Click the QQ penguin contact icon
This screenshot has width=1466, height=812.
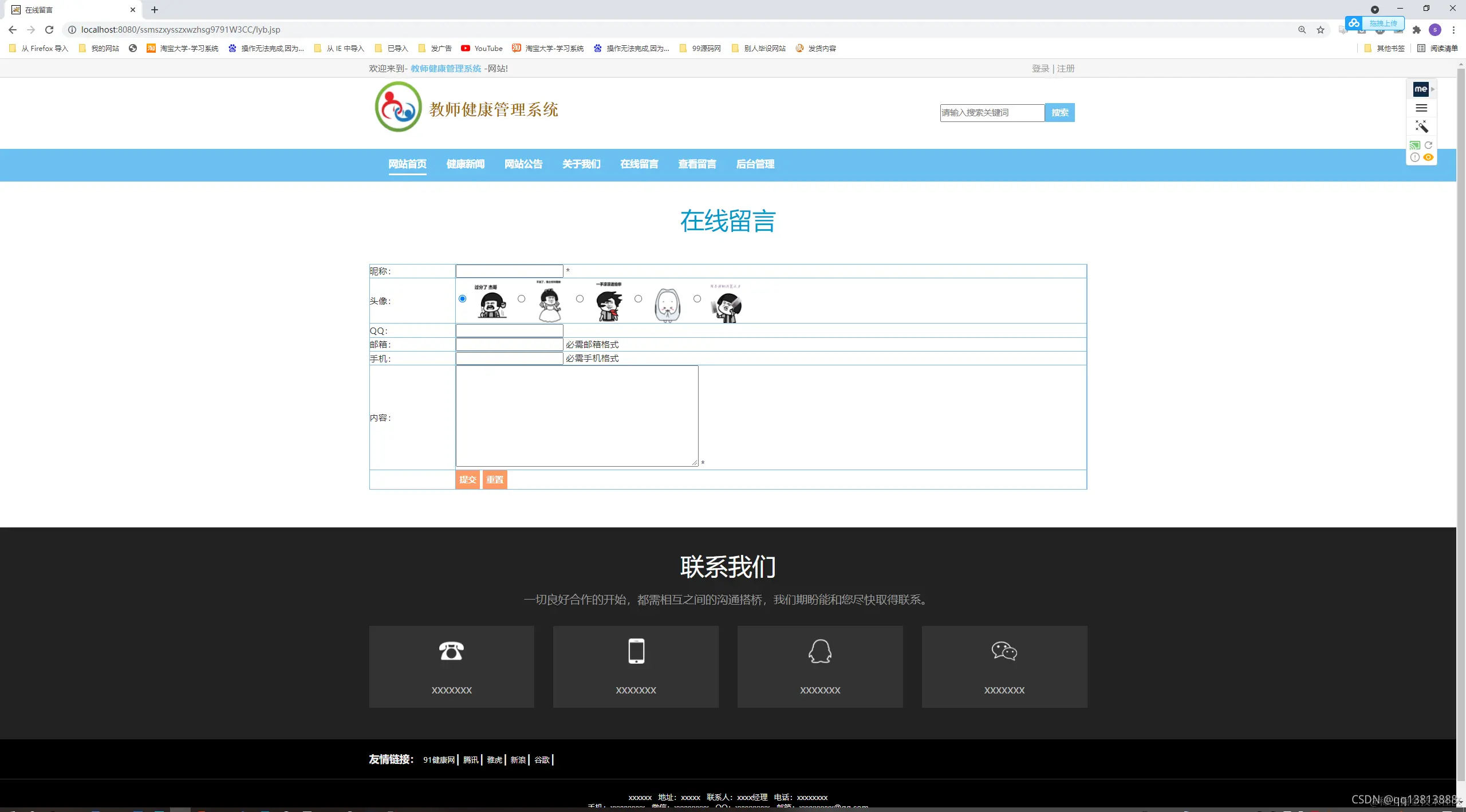point(819,651)
